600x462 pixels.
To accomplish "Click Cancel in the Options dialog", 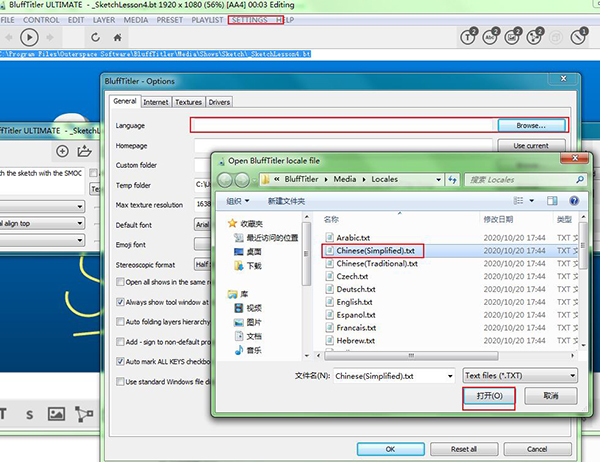I will [x=537, y=449].
